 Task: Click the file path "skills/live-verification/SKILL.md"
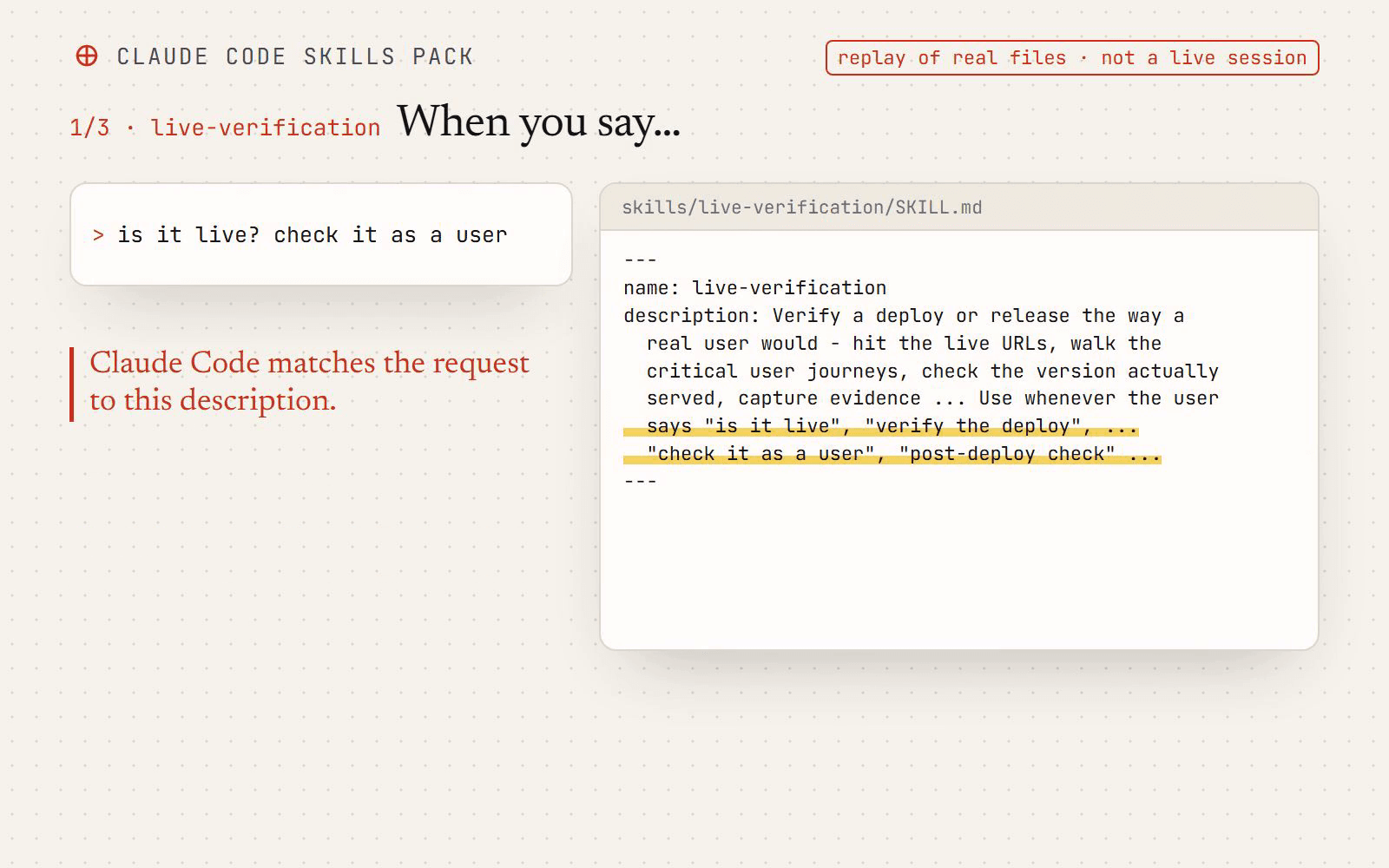pyautogui.click(x=802, y=207)
